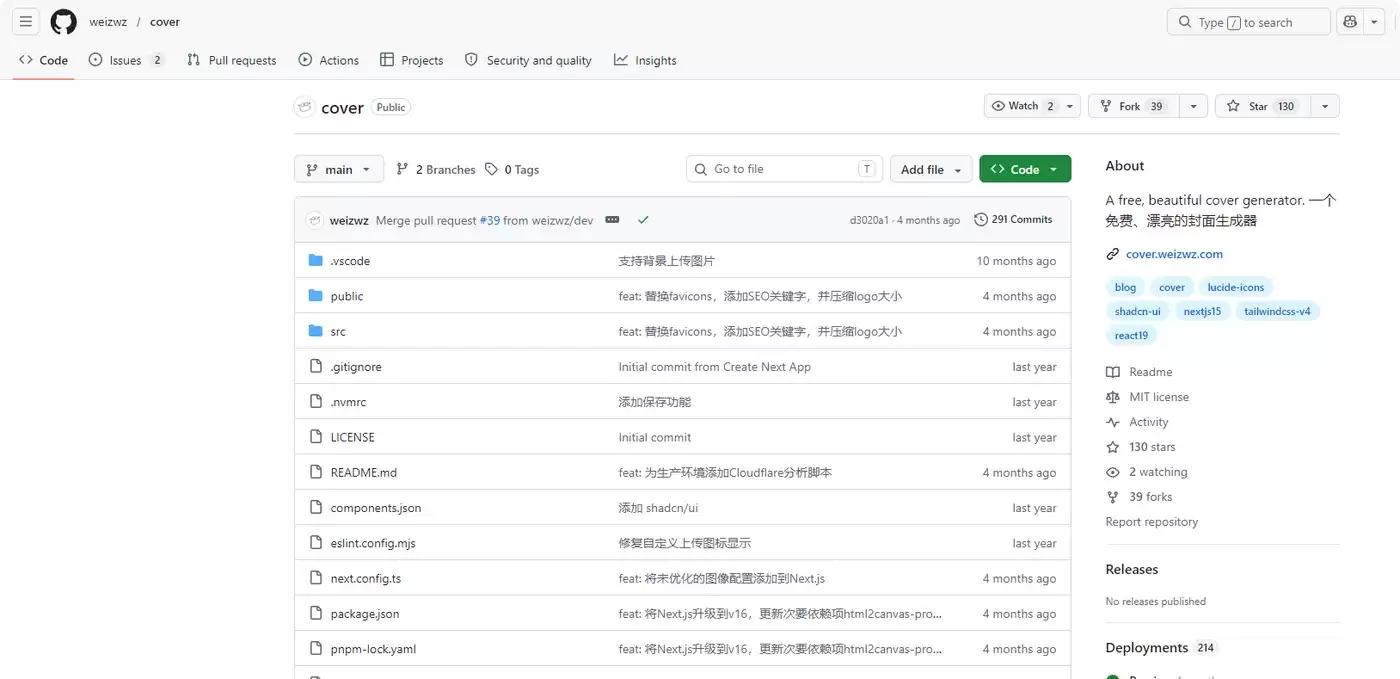Open Copilot chat icon in header

coord(1351,22)
